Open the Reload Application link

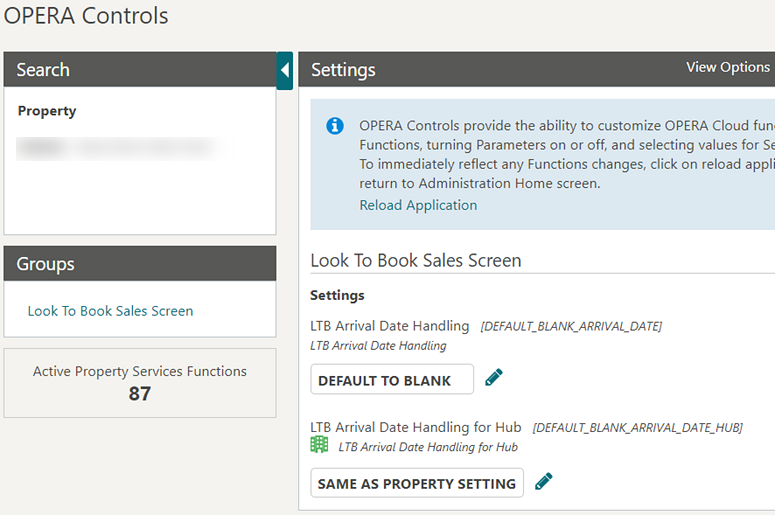tap(418, 205)
